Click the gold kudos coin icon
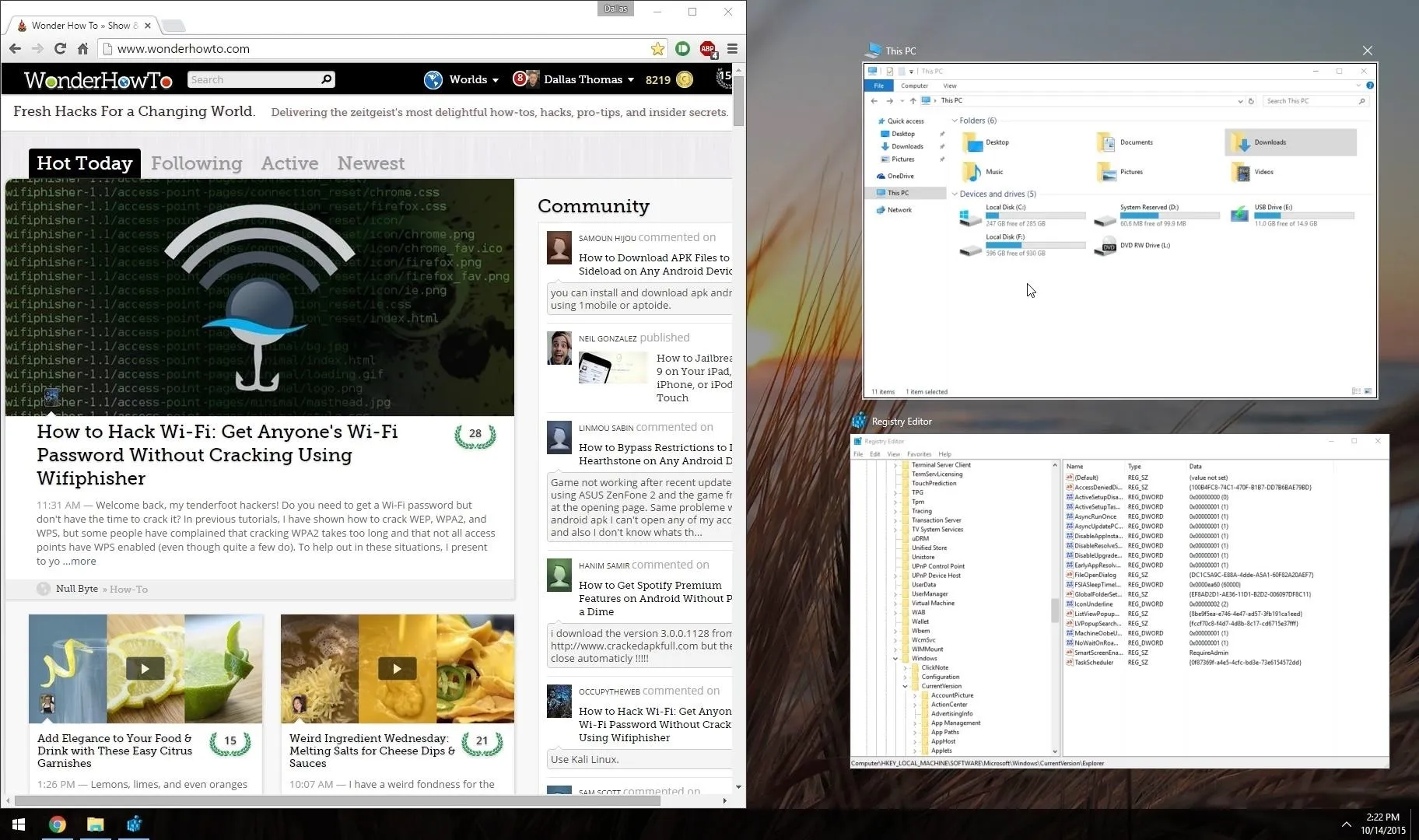 click(685, 79)
